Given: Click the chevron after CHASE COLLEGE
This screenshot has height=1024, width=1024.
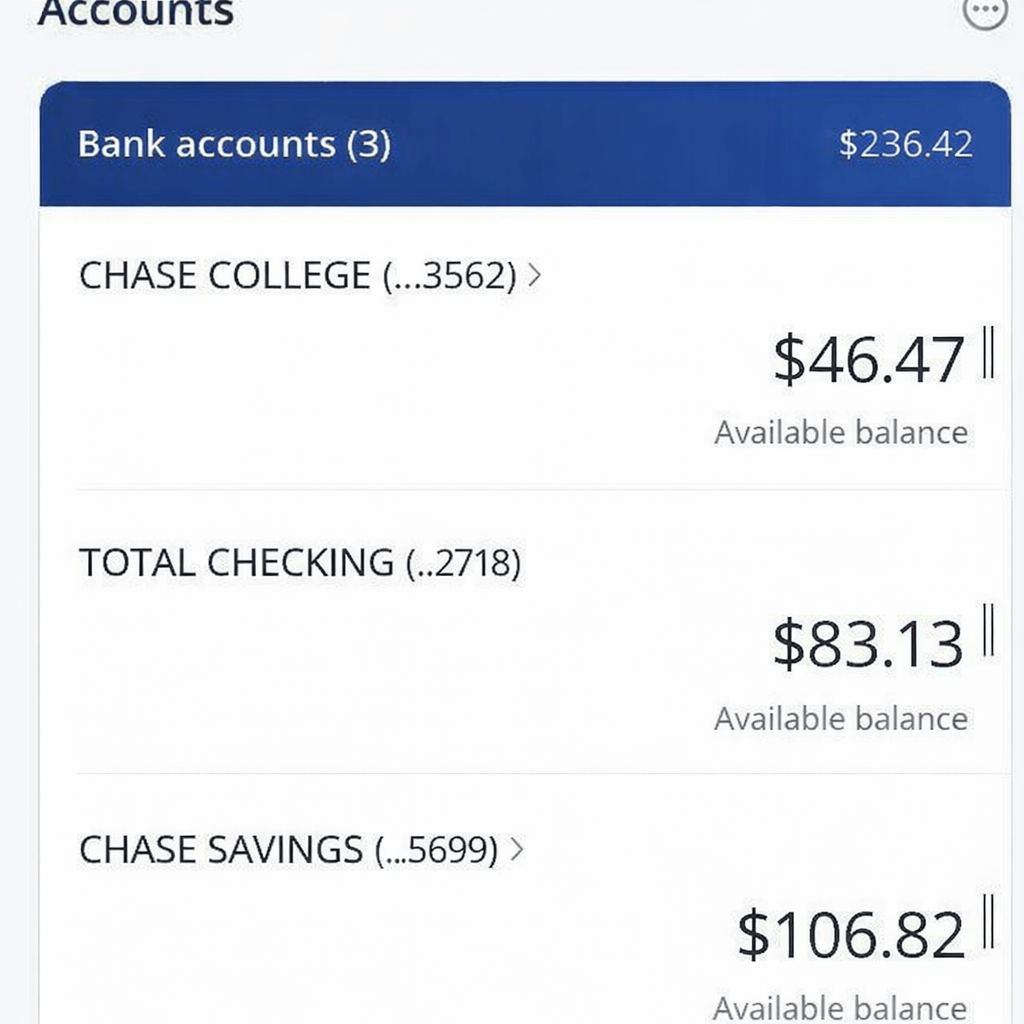Looking at the screenshot, I should pos(534,275).
